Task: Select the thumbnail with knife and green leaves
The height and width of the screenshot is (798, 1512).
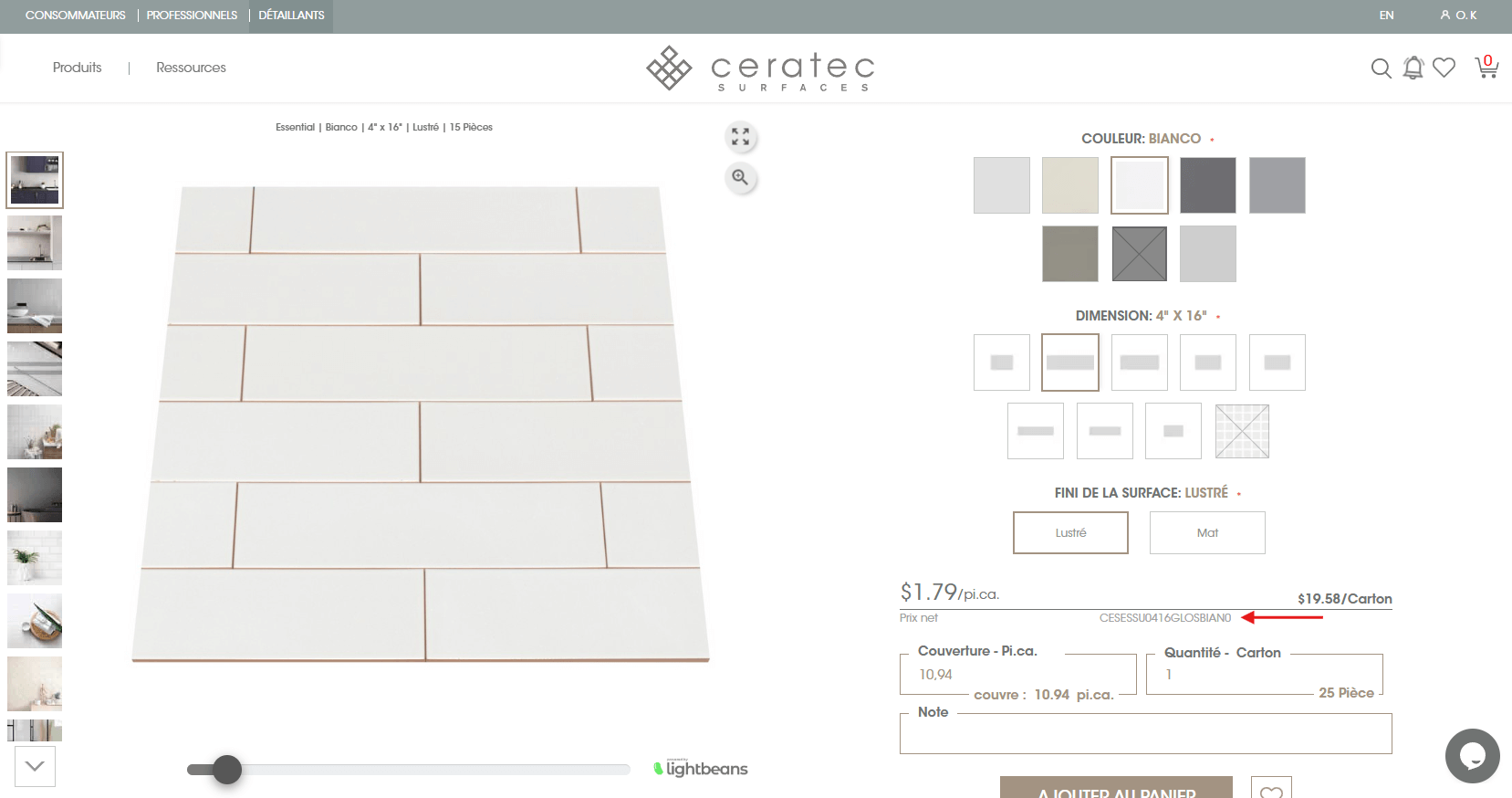Action: (x=35, y=621)
